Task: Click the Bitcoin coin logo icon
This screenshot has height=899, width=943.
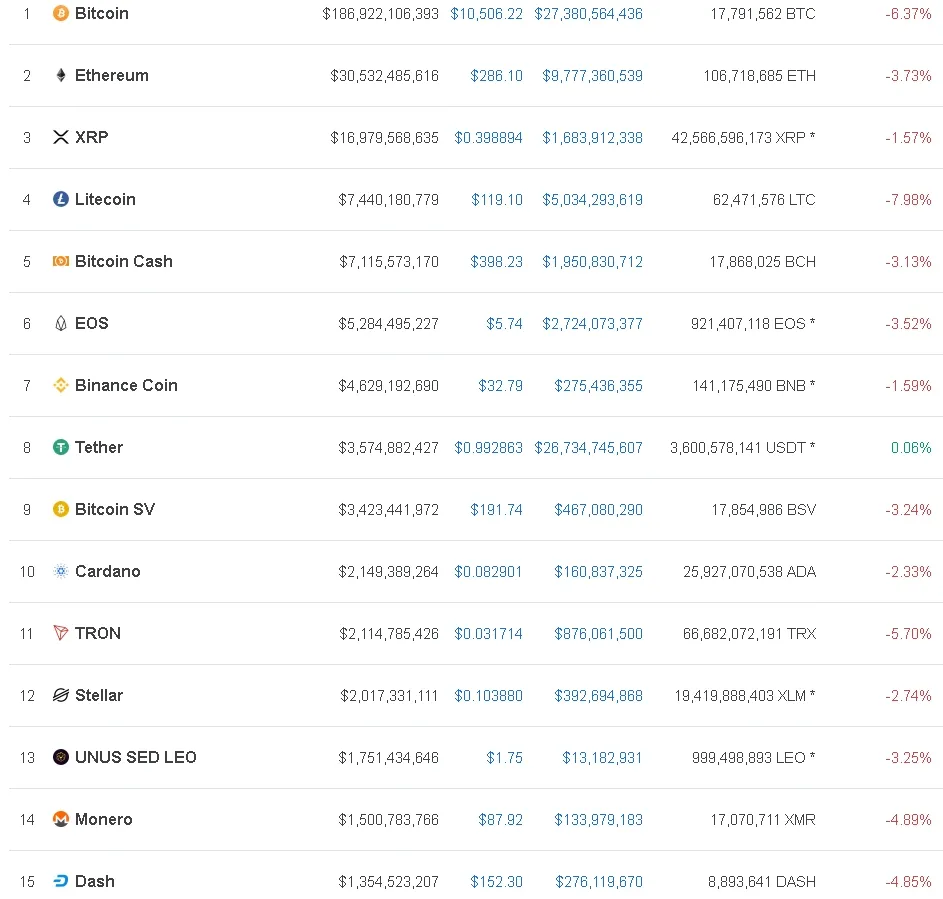Action: coord(61,14)
